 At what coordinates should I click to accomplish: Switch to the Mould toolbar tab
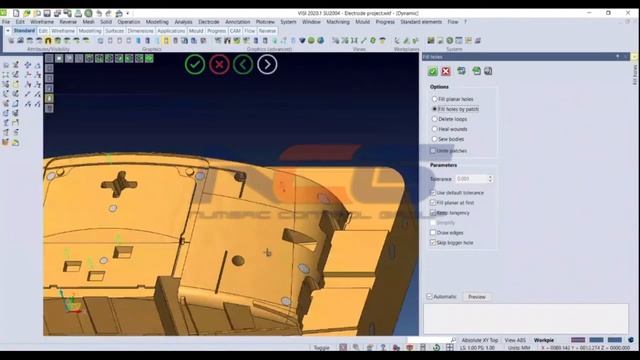click(196, 31)
